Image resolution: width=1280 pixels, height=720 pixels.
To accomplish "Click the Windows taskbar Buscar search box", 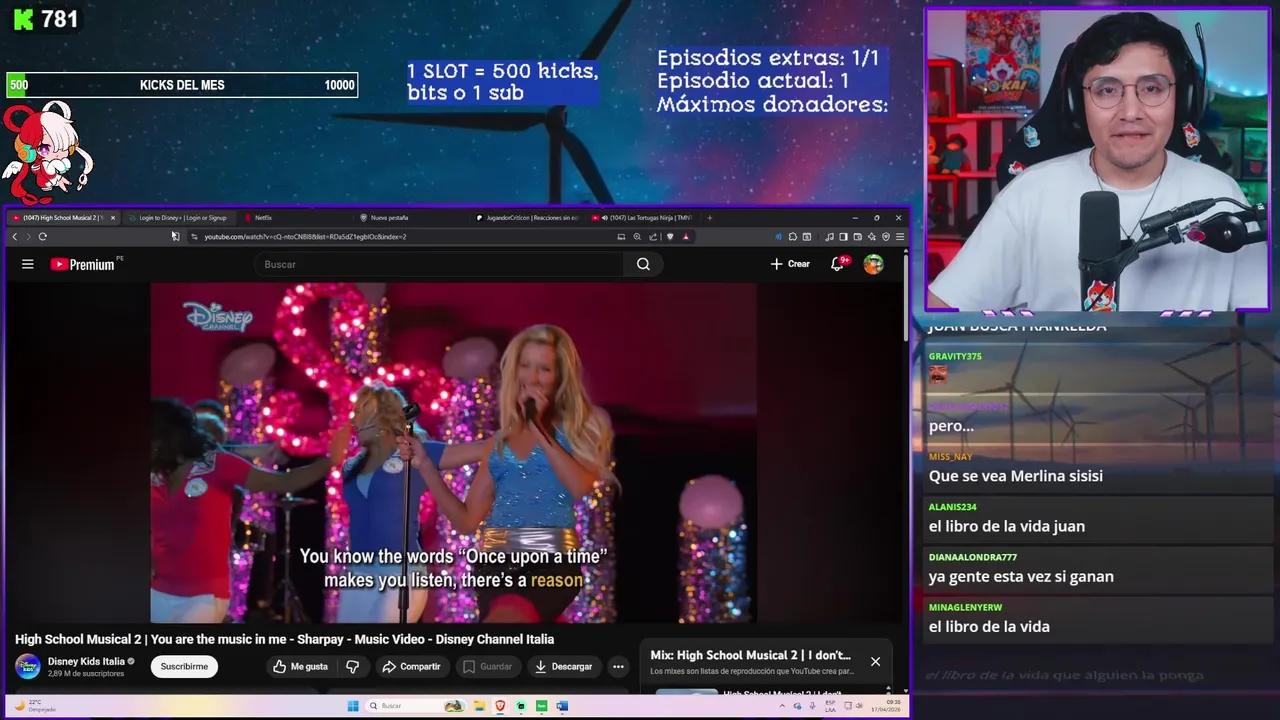I will [x=415, y=706].
